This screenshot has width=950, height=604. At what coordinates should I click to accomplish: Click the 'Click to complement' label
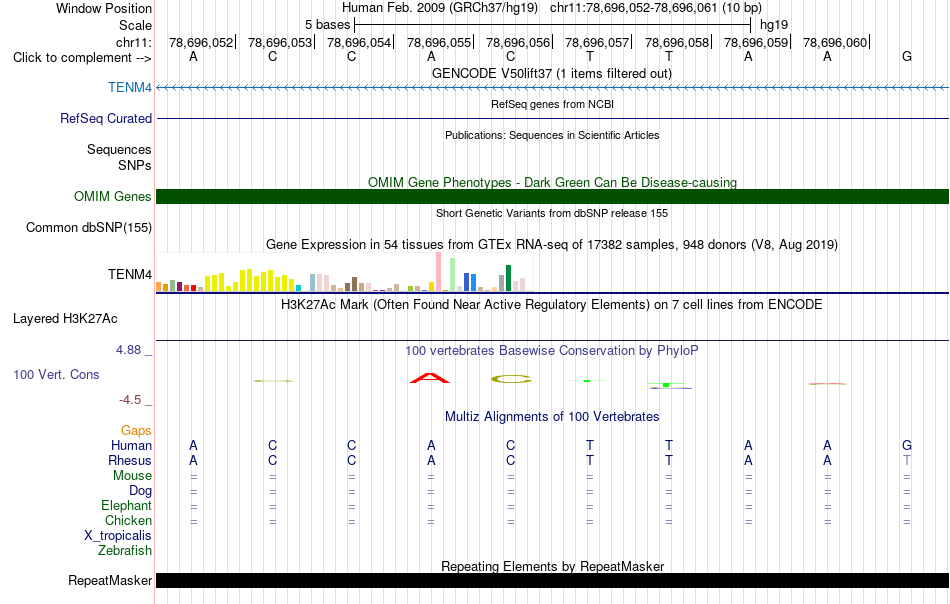point(82,58)
